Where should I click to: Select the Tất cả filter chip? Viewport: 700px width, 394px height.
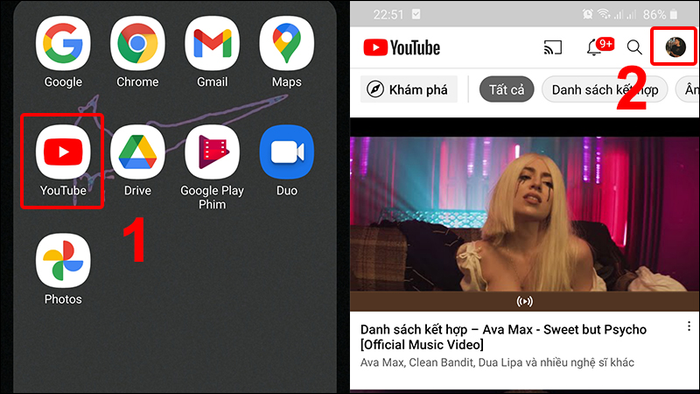point(506,90)
